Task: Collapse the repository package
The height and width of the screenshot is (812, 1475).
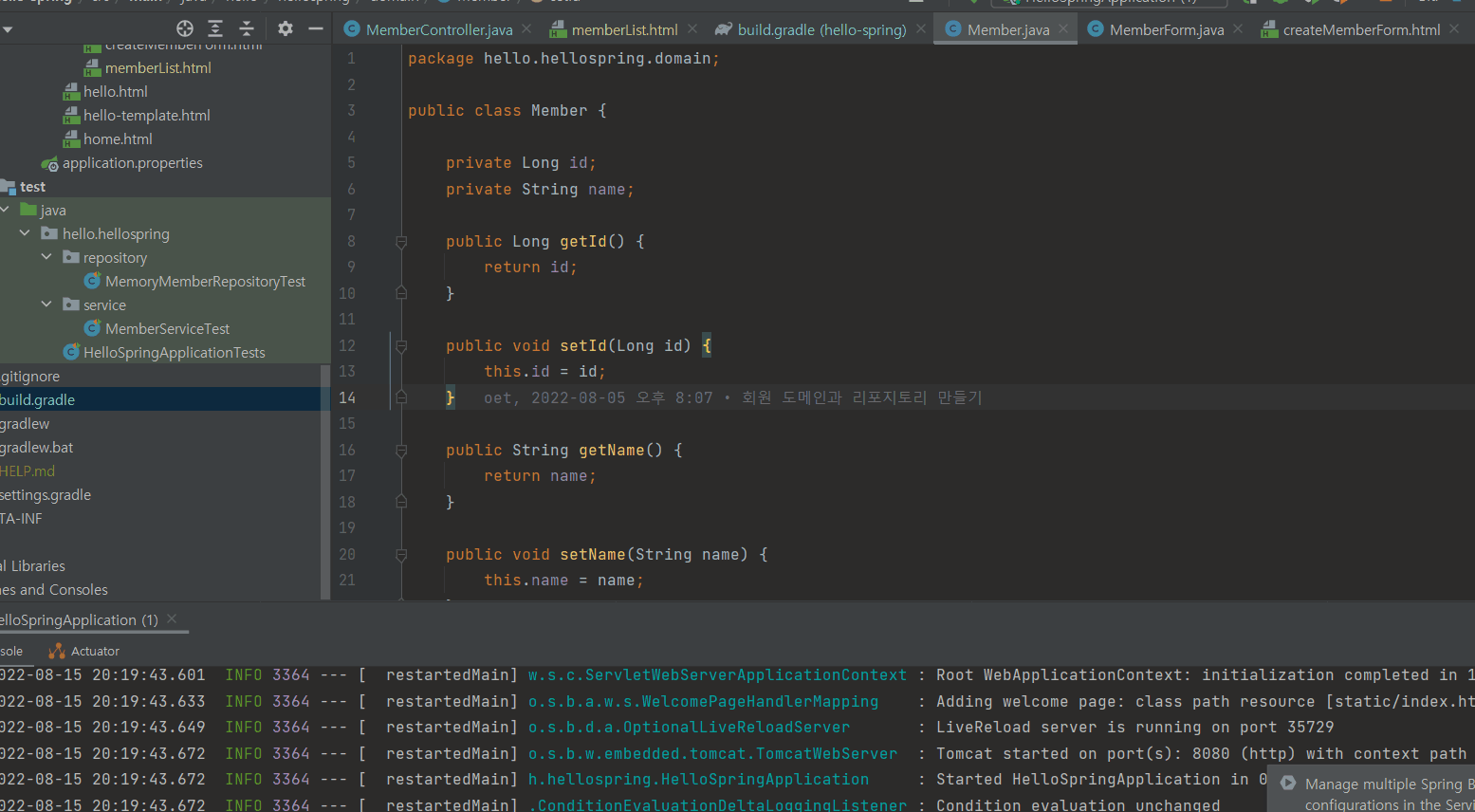Action: [46, 257]
